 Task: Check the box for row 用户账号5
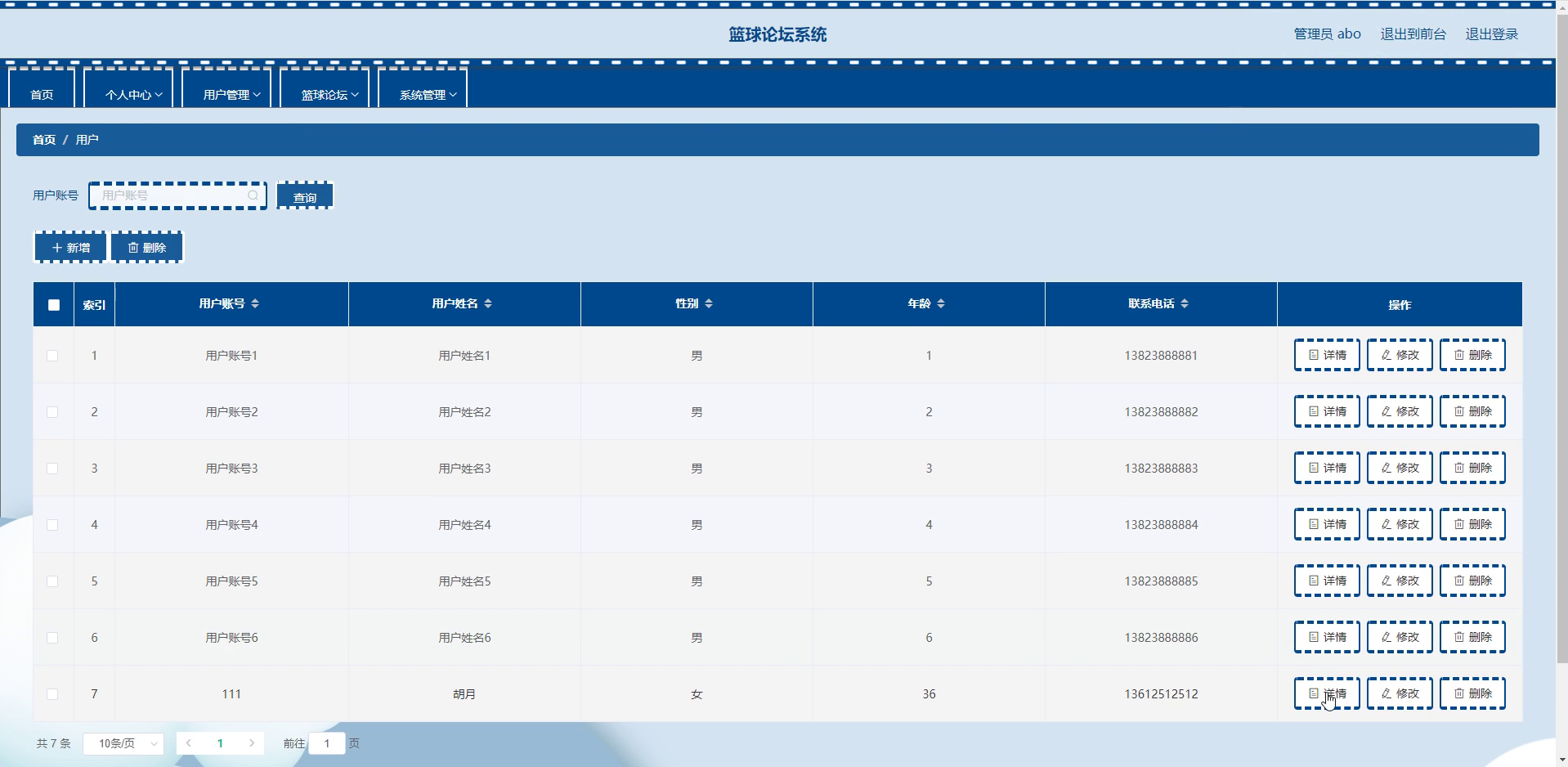click(x=52, y=581)
